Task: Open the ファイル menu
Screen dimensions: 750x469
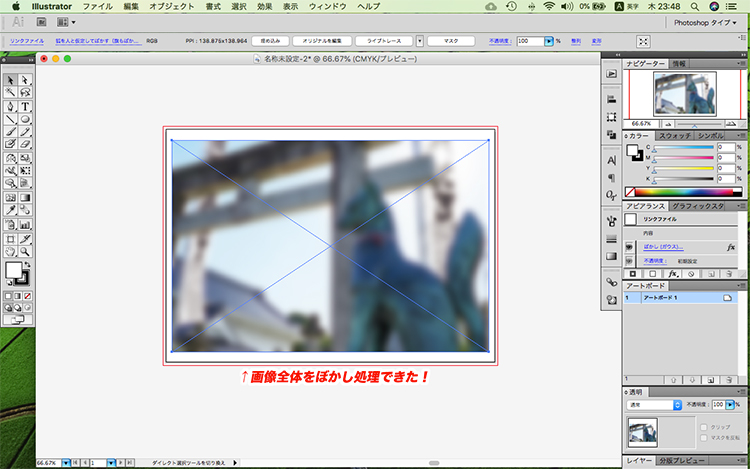Action: (98, 6)
